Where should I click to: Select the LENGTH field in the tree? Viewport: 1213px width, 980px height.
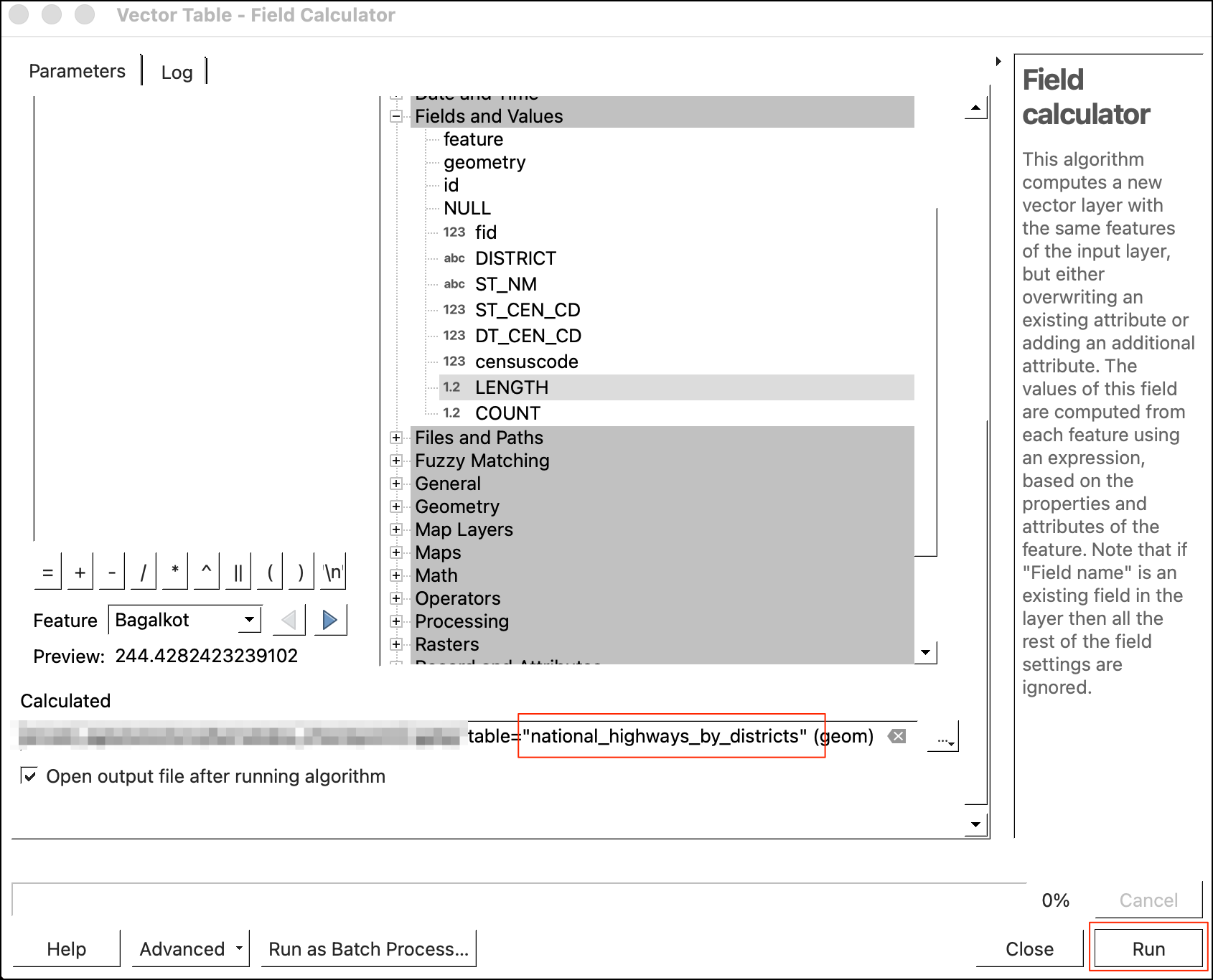coord(511,387)
